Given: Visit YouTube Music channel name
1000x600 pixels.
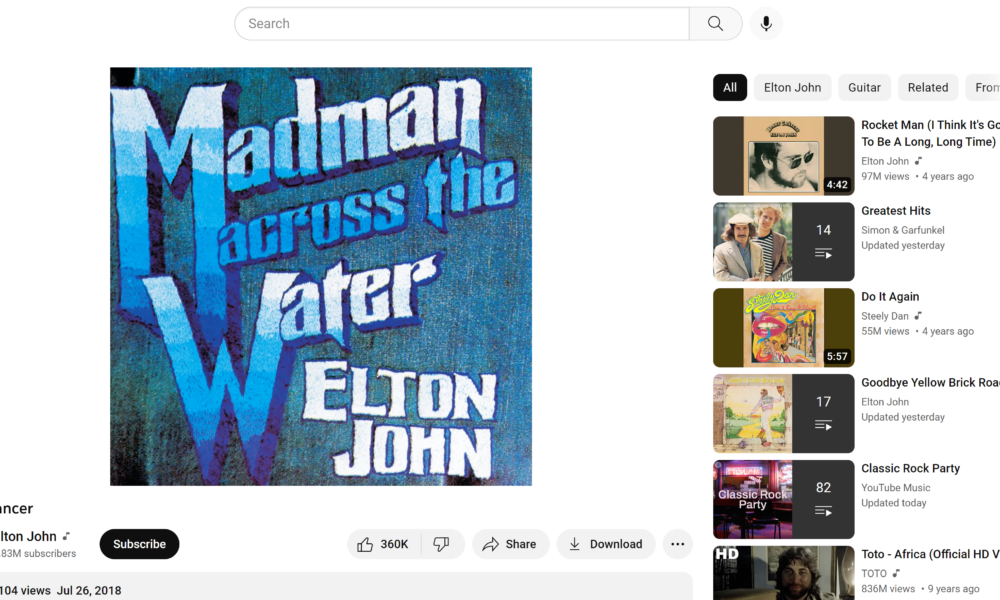Looking at the screenshot, I should point(895,487).
